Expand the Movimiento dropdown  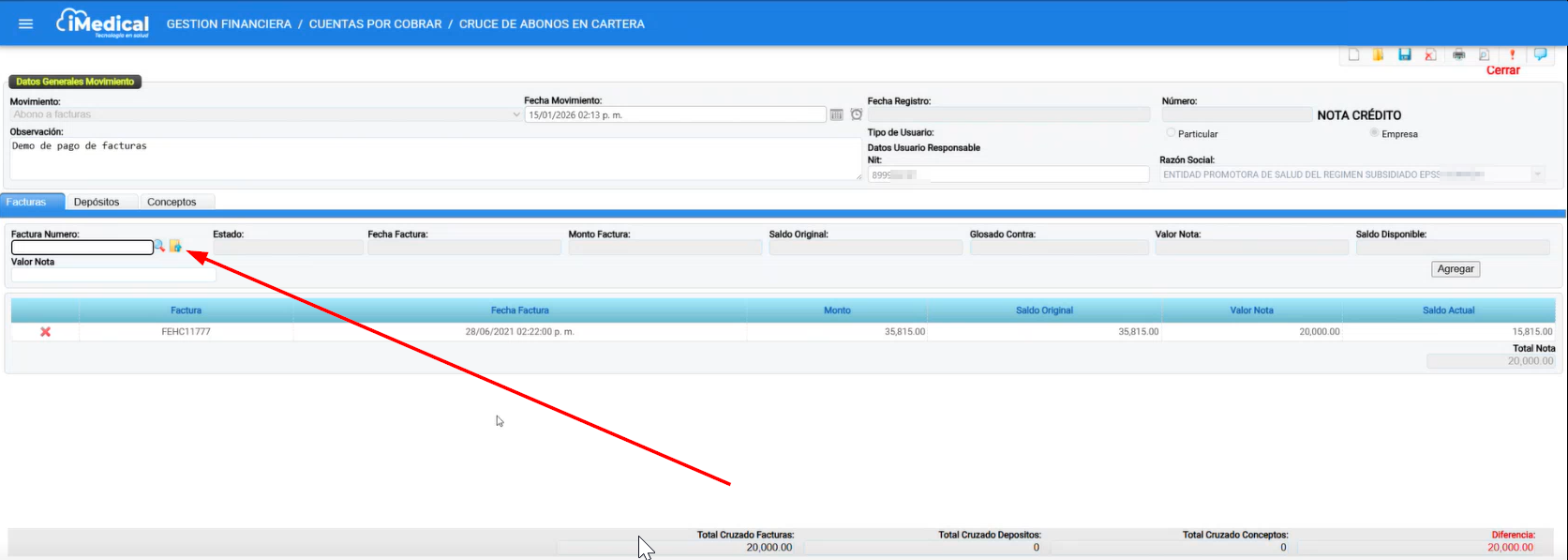click(x=515, y=114)
